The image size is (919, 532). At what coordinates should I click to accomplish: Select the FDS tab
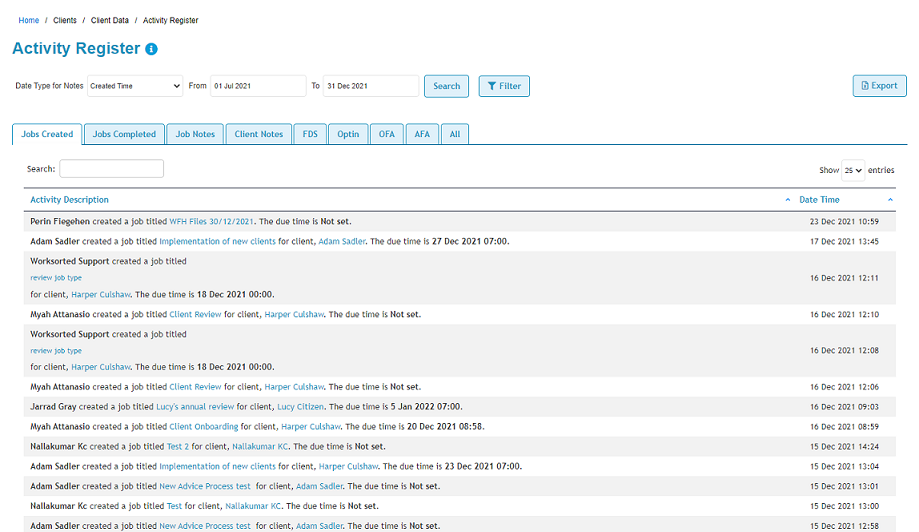[x=310, y=134]
